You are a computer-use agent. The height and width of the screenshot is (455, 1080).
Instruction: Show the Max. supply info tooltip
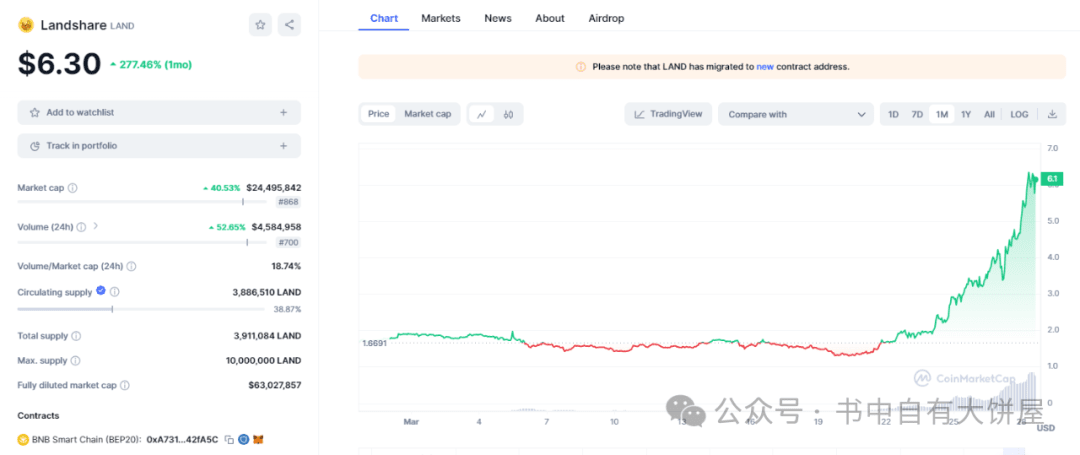(75, 361)
